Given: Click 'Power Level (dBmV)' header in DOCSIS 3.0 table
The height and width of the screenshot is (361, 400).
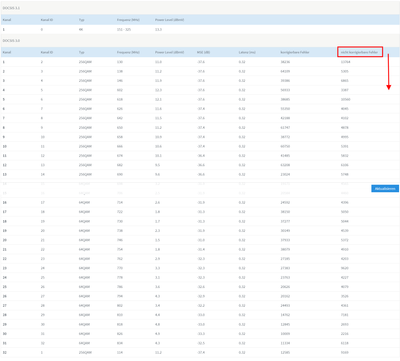Looking at the screenshot, I should [x=169, y=52].
